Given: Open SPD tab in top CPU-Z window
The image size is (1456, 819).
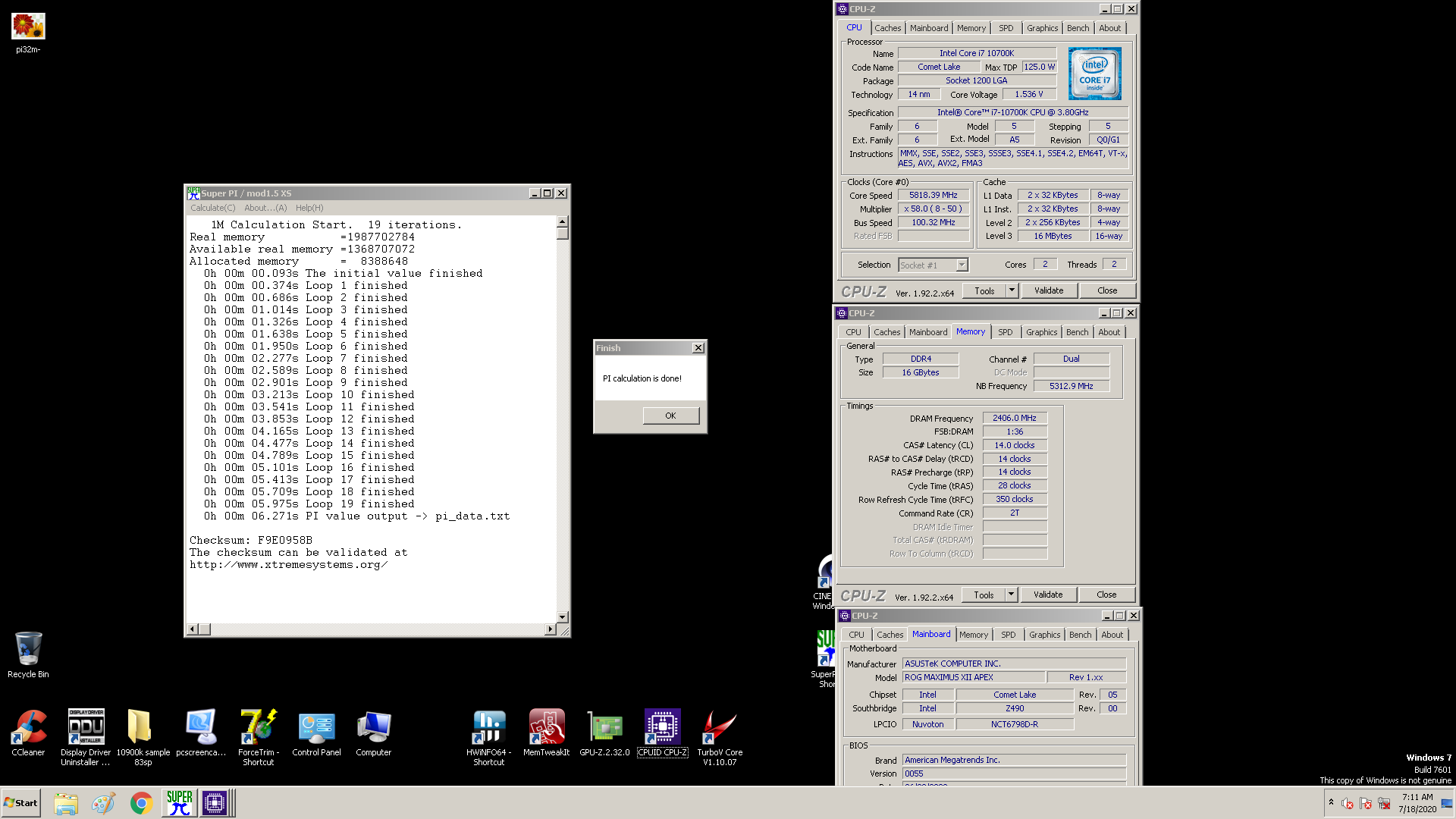Looking at the screenshot, I should click(x=1006, y=28).
